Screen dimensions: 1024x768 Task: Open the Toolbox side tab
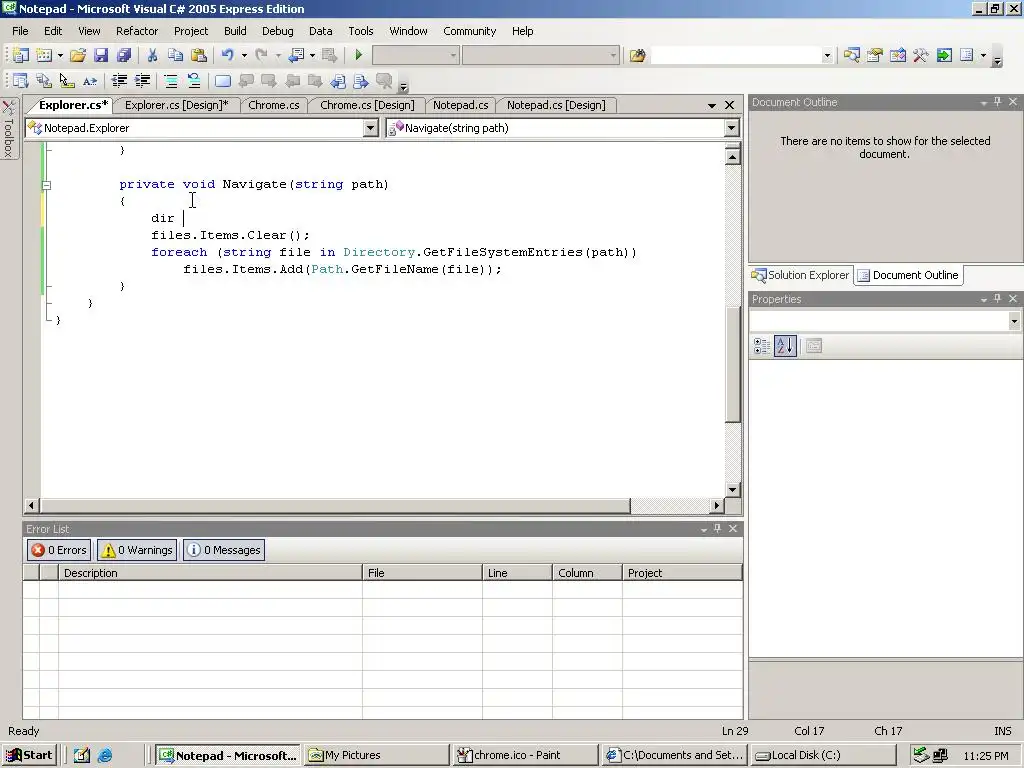8,129
